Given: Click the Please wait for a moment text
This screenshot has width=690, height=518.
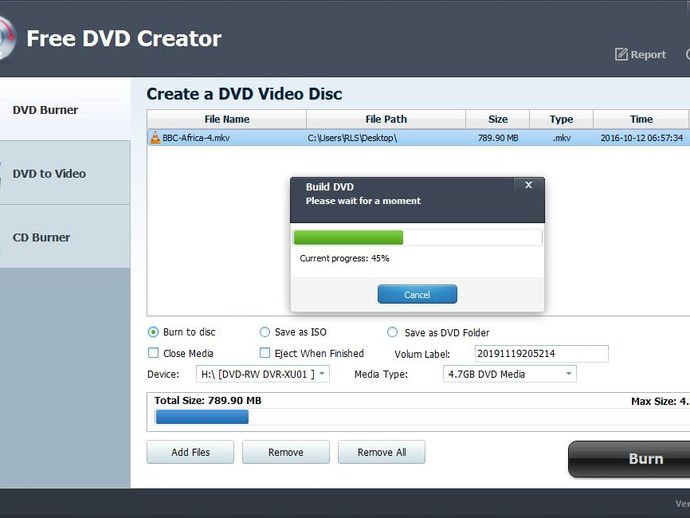Looking at the screenshot, I should [x=363, y=201].
